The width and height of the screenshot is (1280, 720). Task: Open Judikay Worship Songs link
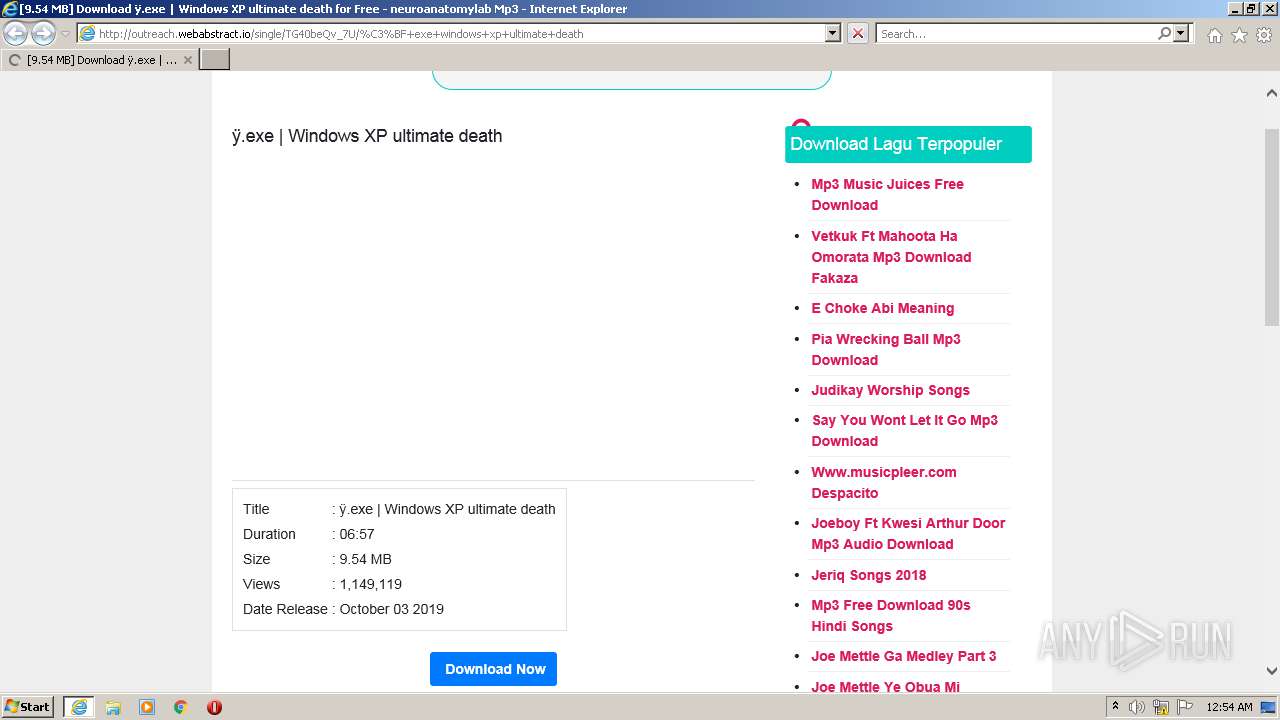(x=890, y=390)
